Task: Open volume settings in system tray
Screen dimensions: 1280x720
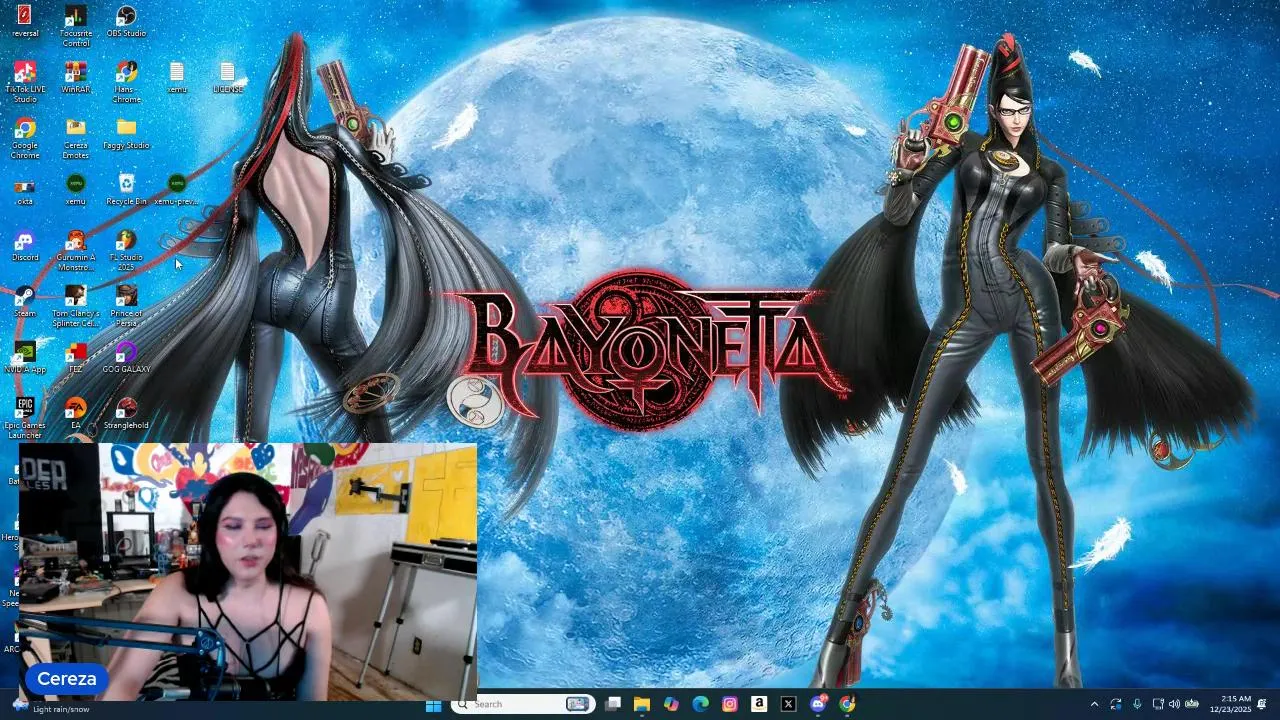Action: (1174, 705)
